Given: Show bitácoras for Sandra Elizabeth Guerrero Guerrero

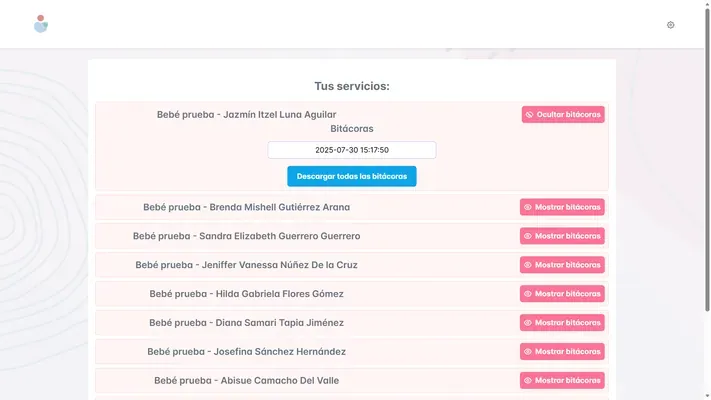Looking at the screenshot, I should pyautogui.click(x=562, y=236).
